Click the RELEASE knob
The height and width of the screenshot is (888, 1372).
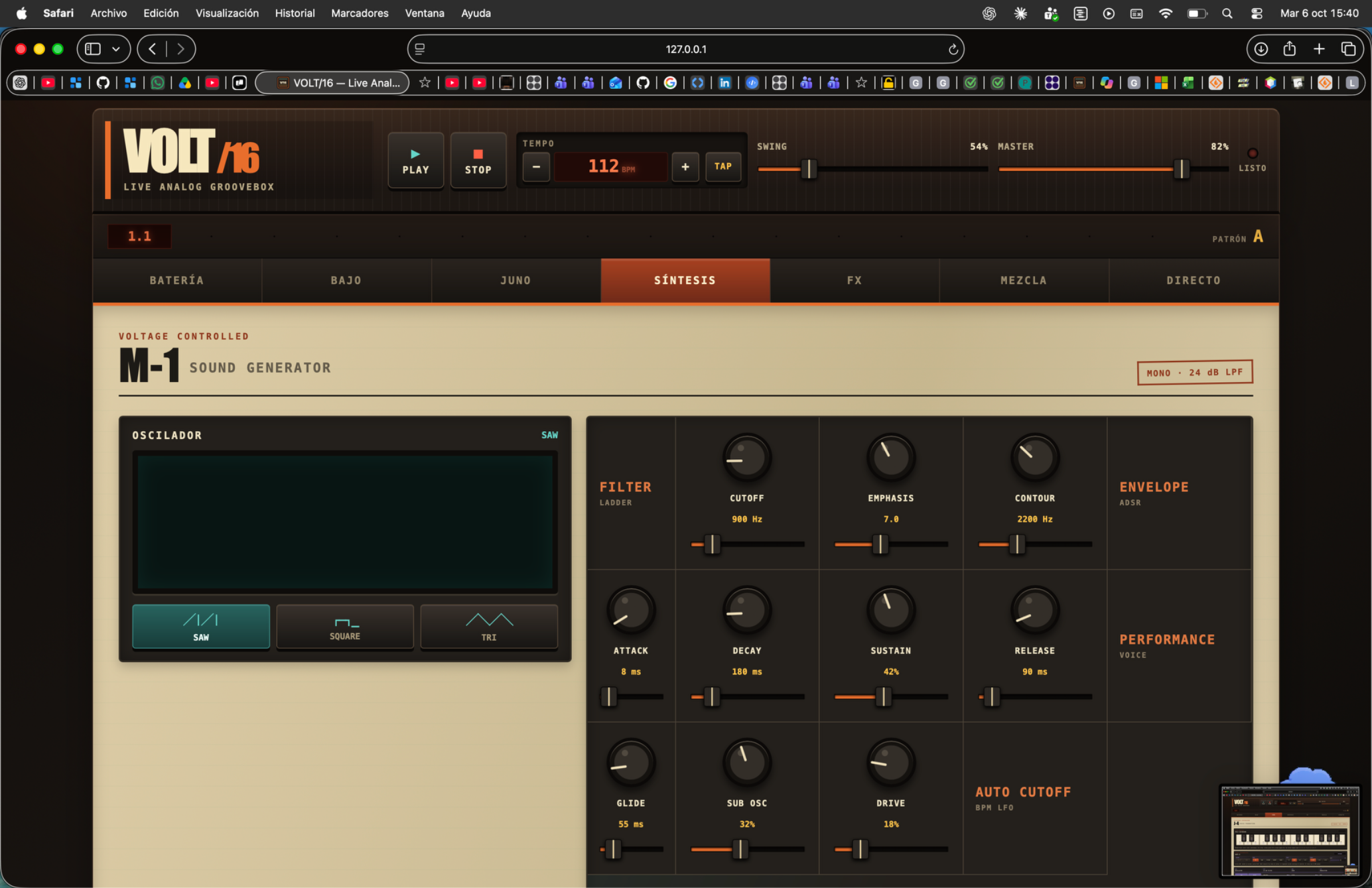[x=1035, y=610]
